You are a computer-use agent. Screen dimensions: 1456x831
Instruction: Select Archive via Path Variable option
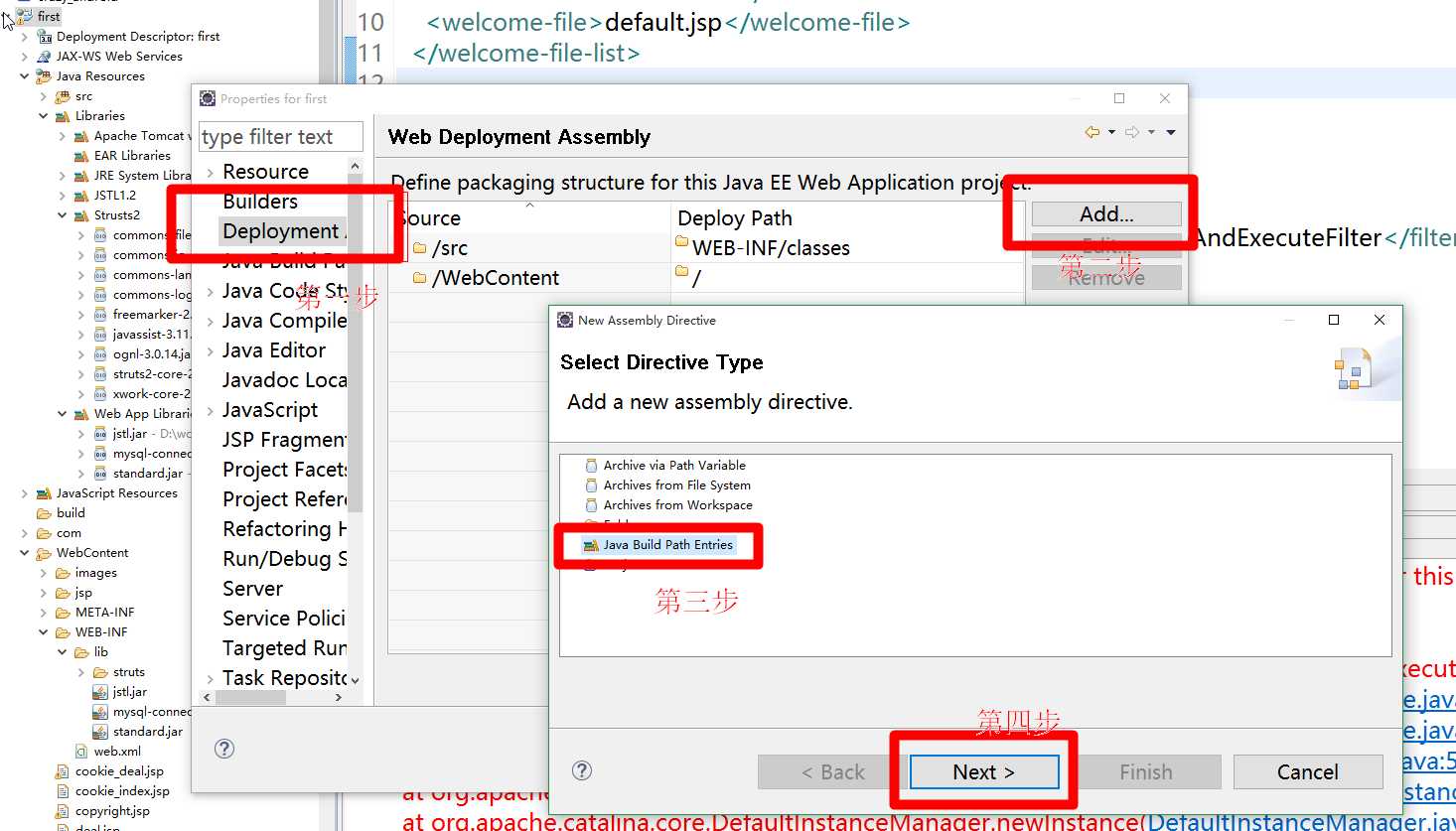point(673,466)
